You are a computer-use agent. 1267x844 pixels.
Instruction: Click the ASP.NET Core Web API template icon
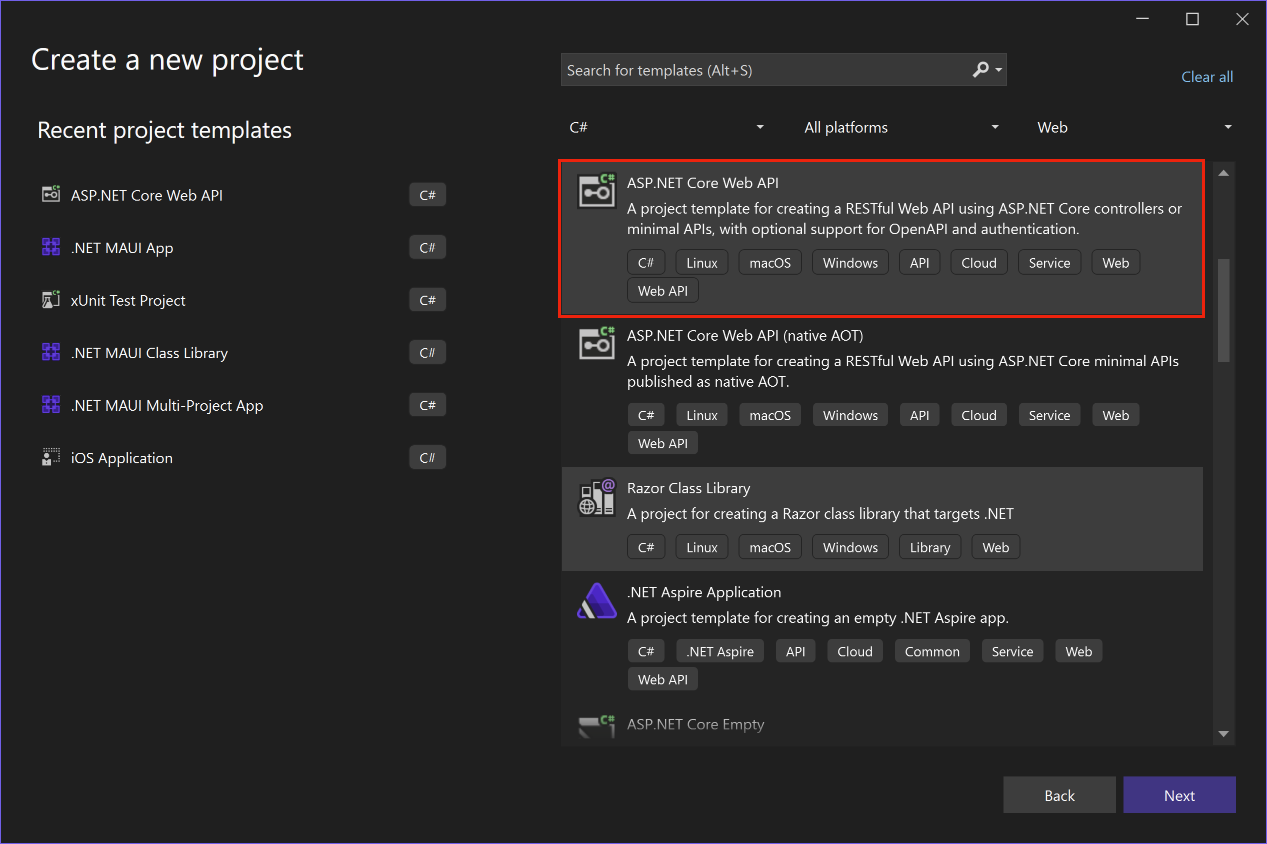pyautogui.click(x=596, y=190)
